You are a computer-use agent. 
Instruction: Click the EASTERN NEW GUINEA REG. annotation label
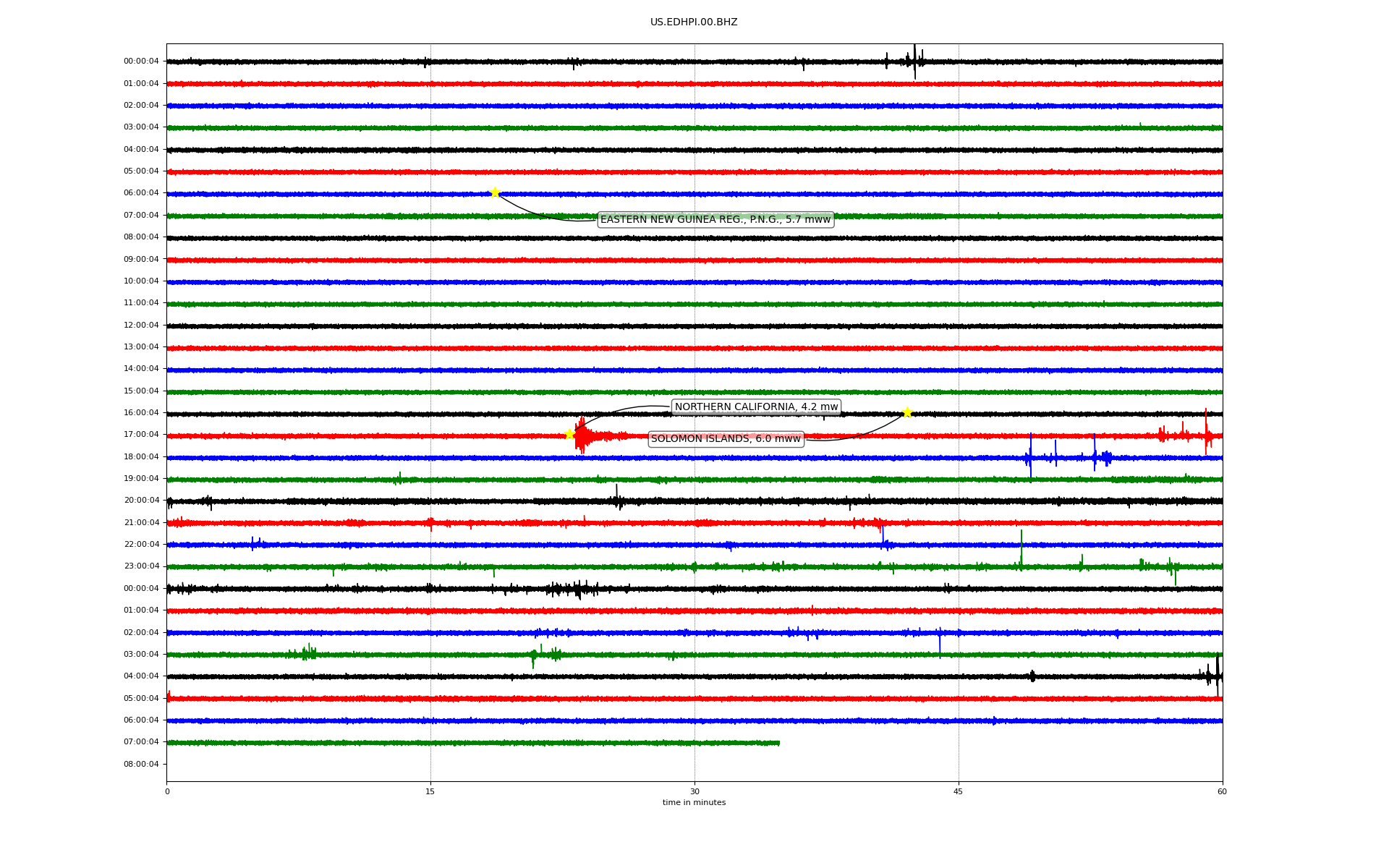(715, 219)
